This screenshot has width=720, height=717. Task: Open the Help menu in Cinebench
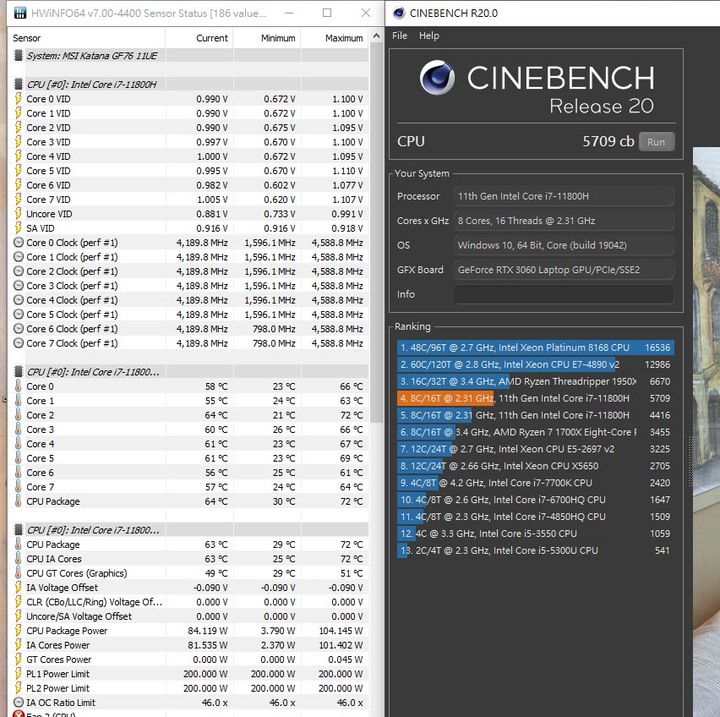click(x=429, y=36)
